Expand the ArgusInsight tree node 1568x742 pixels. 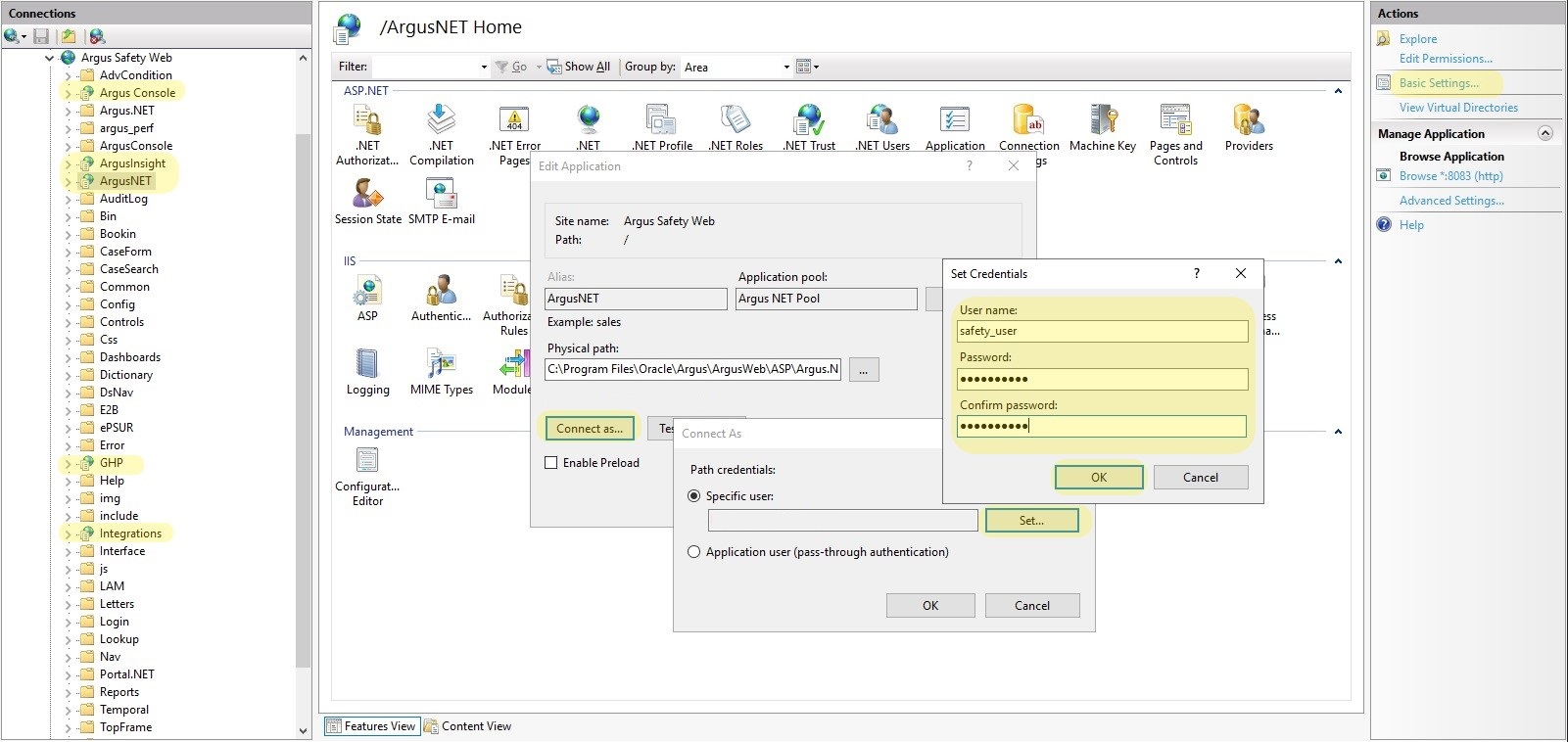[68, 163]
